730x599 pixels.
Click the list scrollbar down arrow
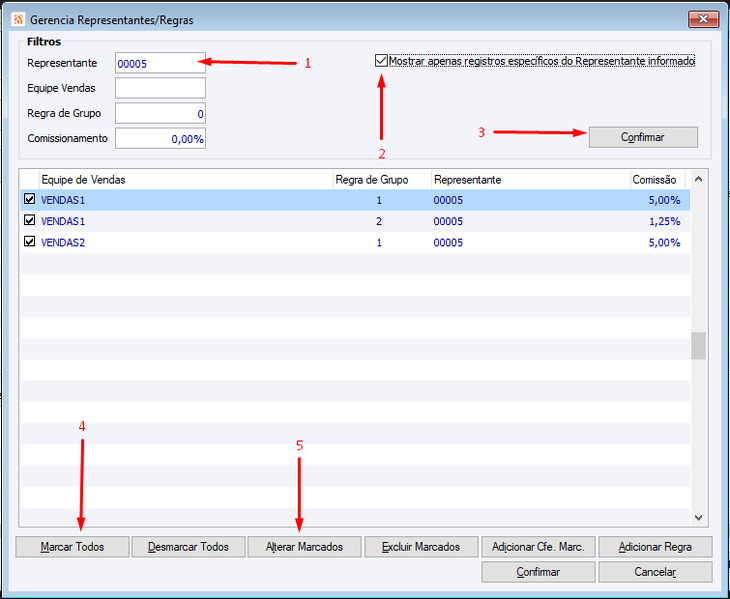[698, 517]
